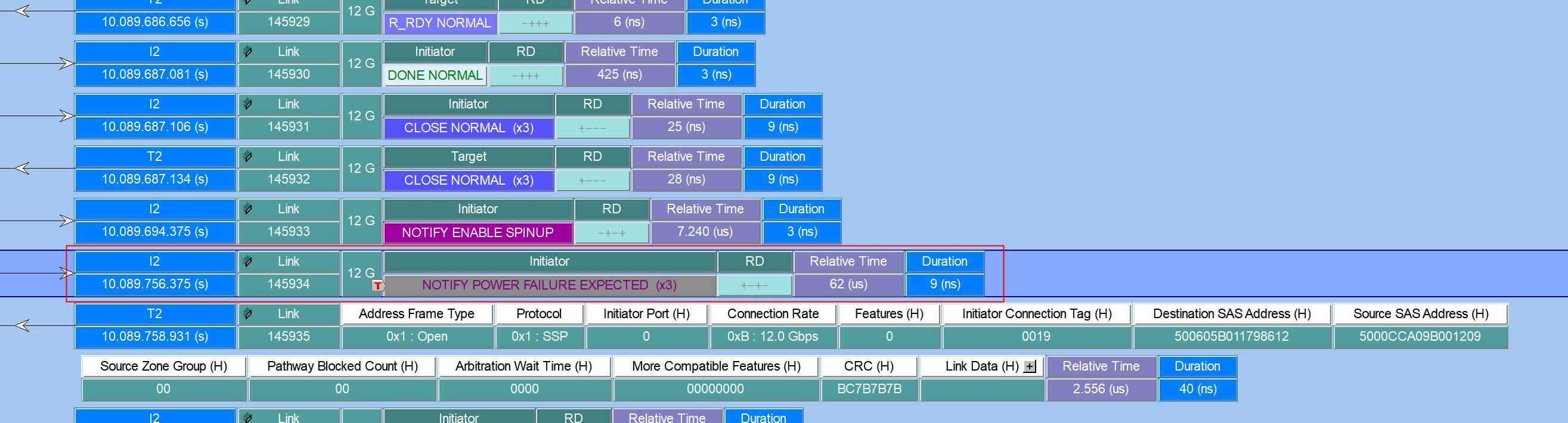Select the link icon of highlighted packet 145934
1568x423 pixels.
[247, 262]
